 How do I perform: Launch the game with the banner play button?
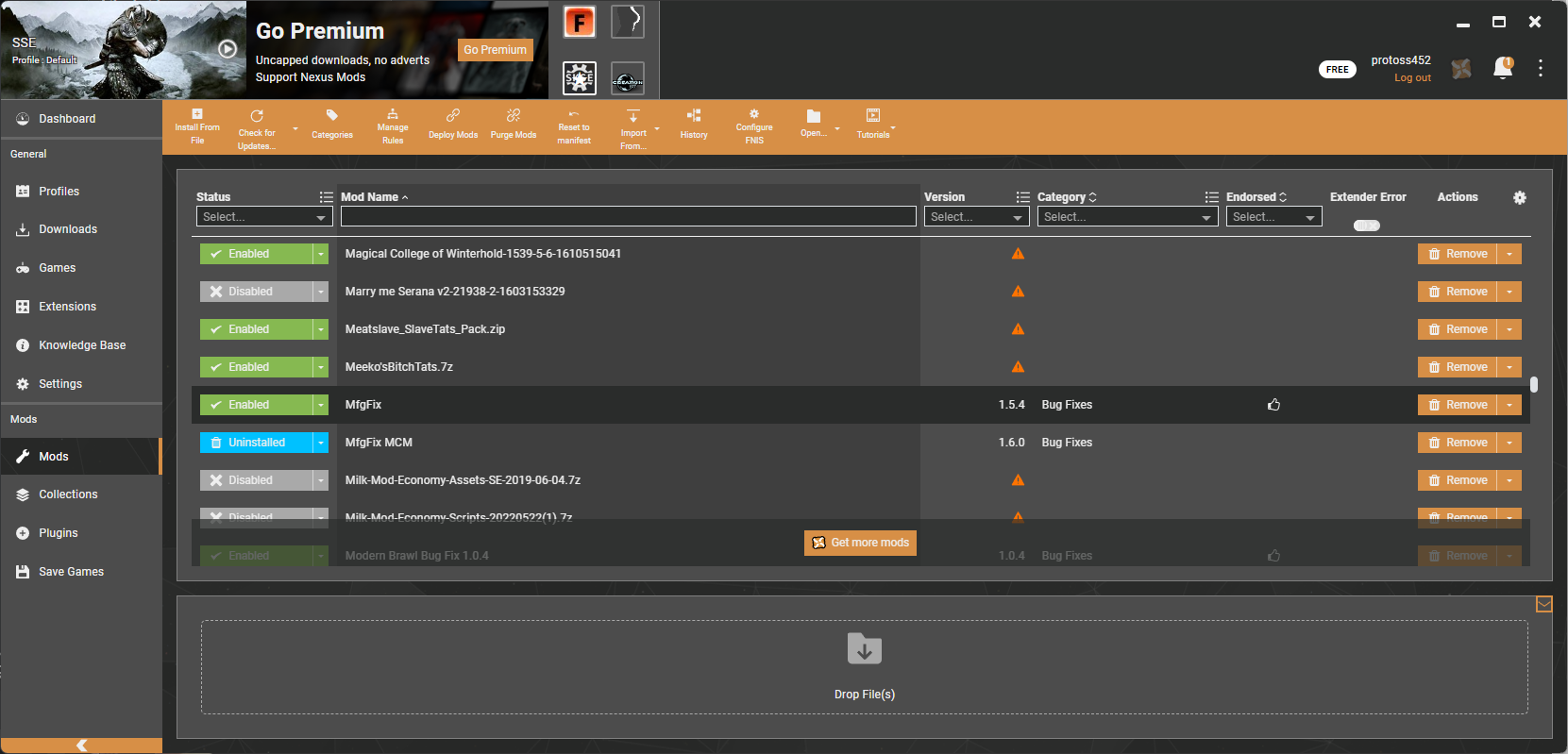coord(228,49)
